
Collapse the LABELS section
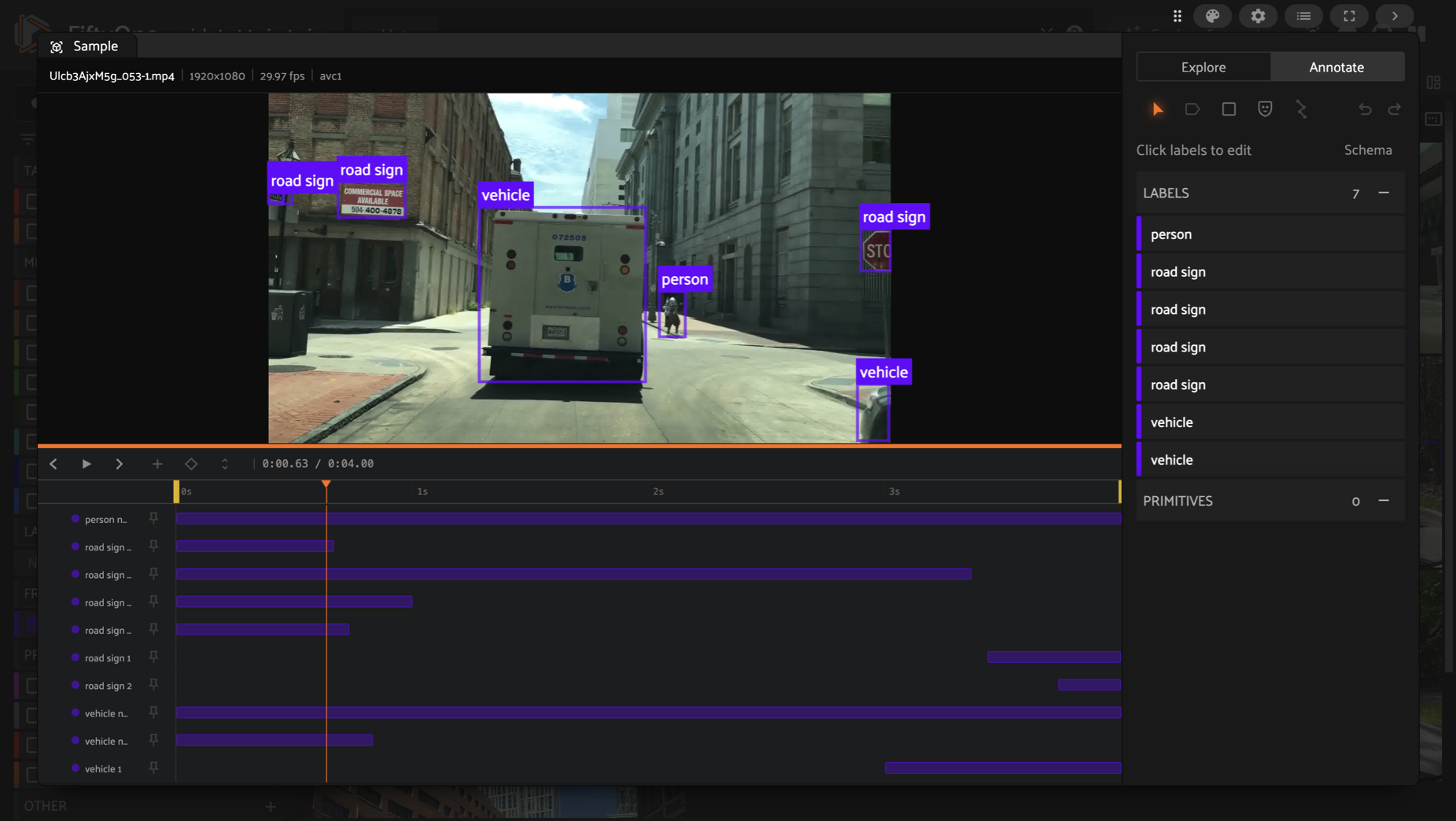pos(1384,193)
